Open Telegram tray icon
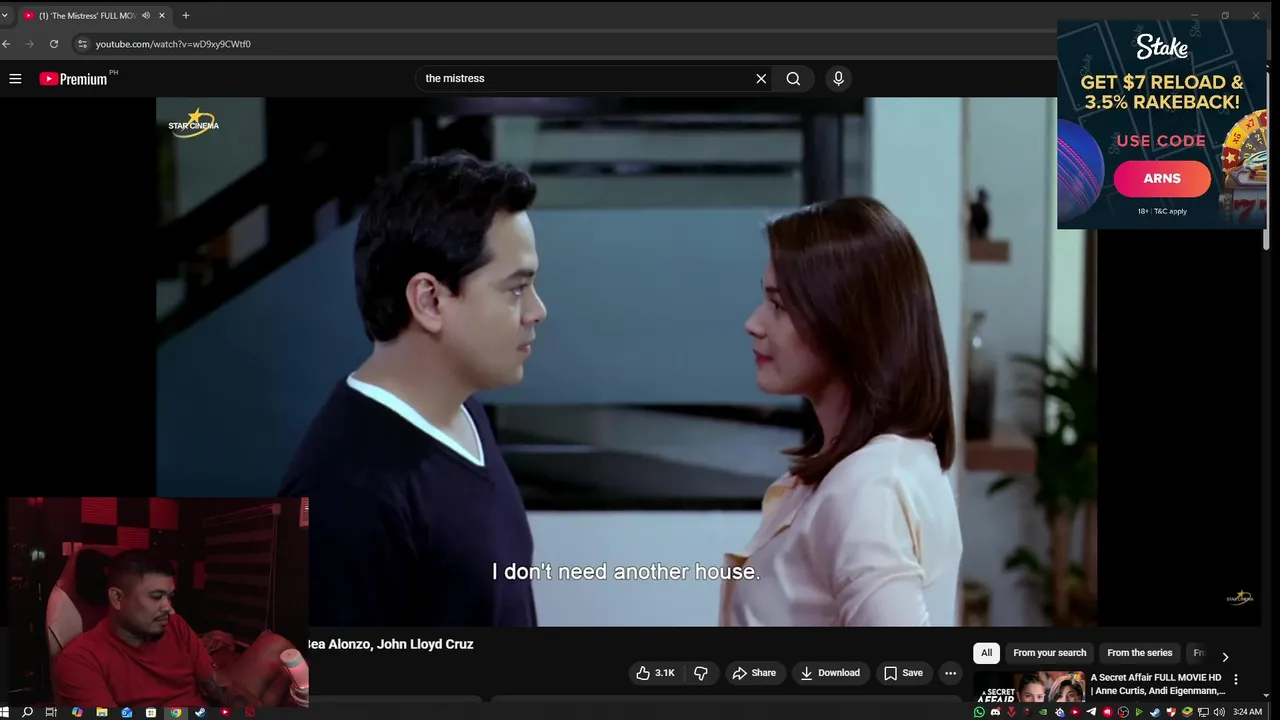Viewport: 1280px width, 720px height. (x=1091, y=712)
